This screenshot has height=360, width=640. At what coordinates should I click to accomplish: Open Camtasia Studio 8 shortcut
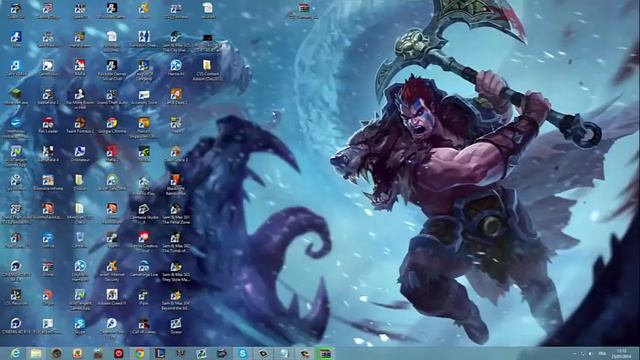point(143,213)
